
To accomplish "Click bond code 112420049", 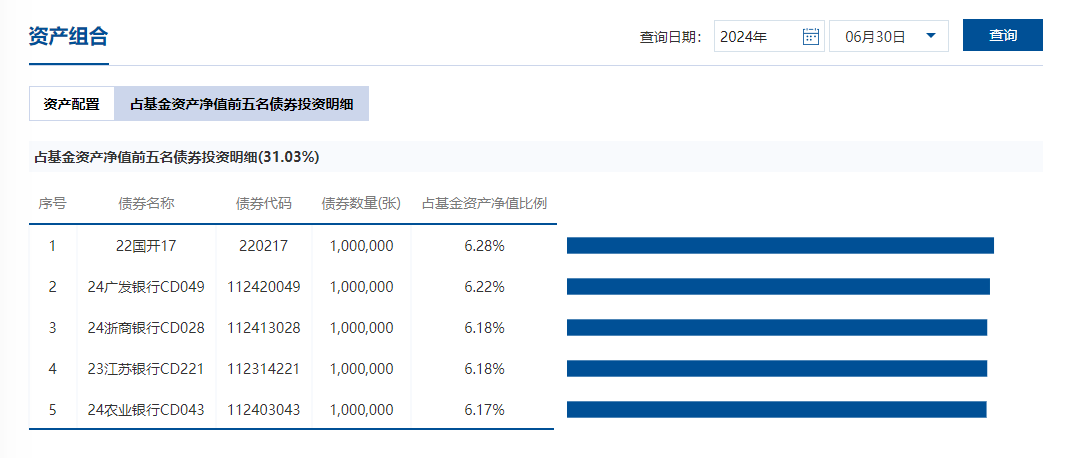I will pyautogui.click(x=264, y=287).
